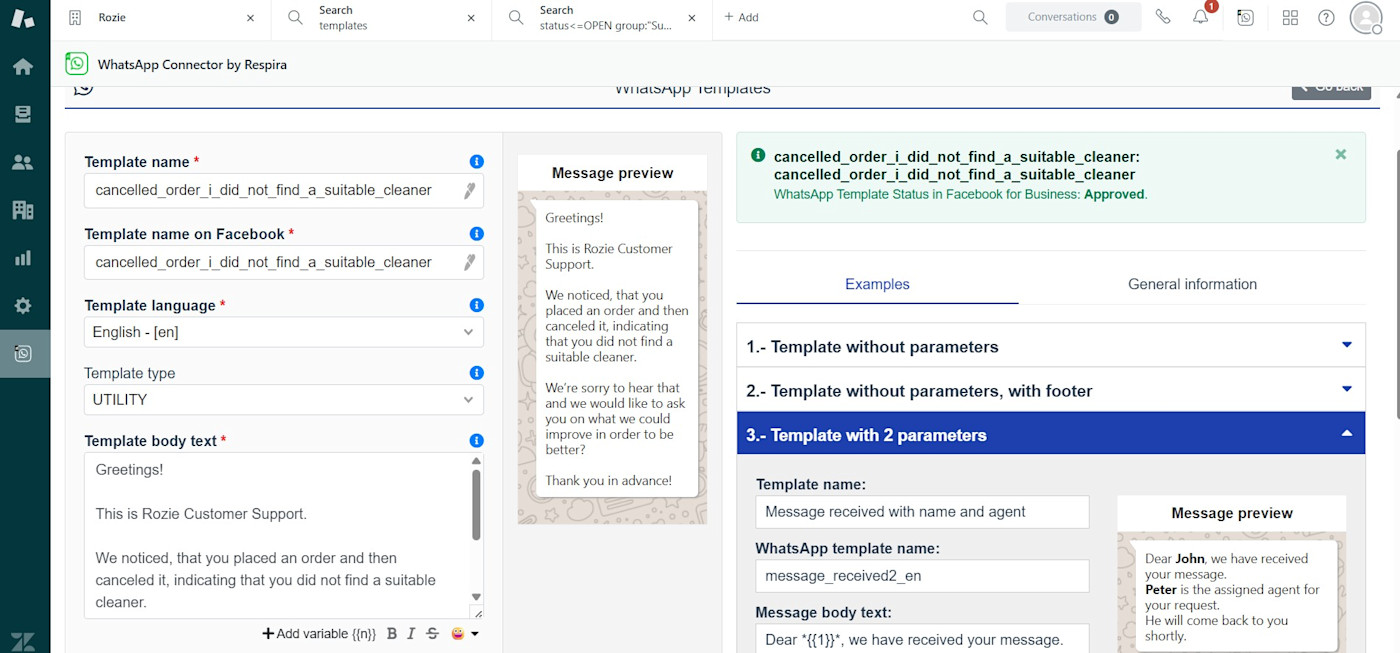Open Template type UTILITY dropdown
Viewport: 1400px width, 653px height.
pyautogui.click(x=284, y=399)
